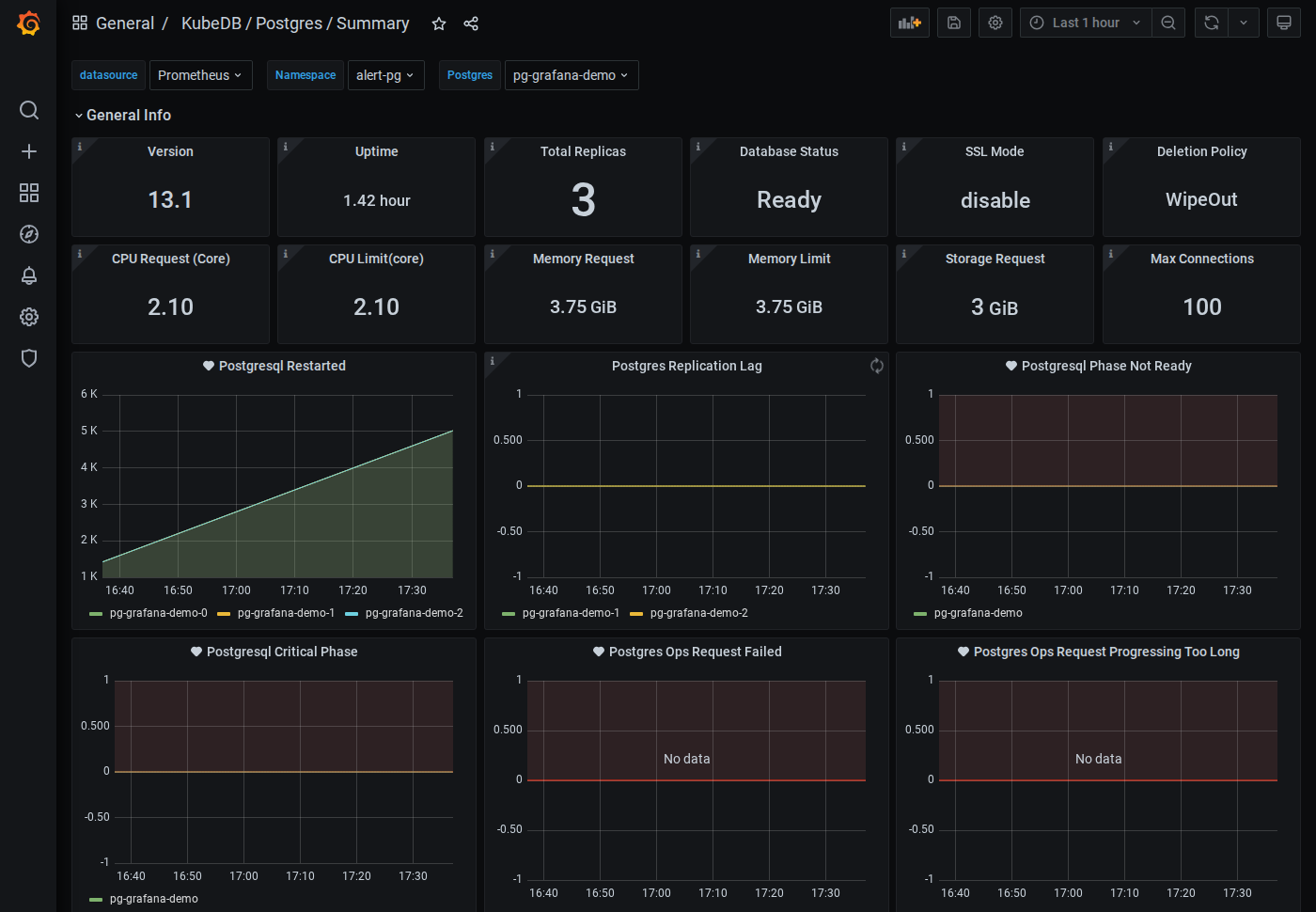The width and height of the screenshot is (1316, 912).
Task: Show info icon on Database Status panel
Action: (698, 147)
